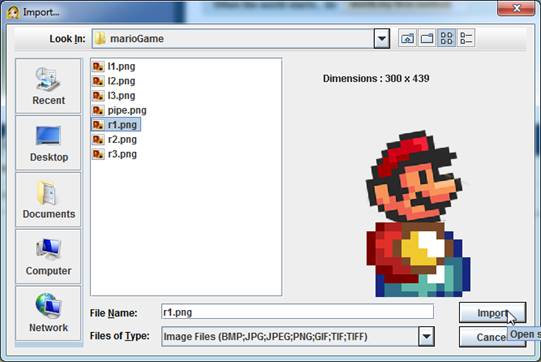541x362 pixels.
Task: Open the Recent shortcut
Action: point(48,86)
